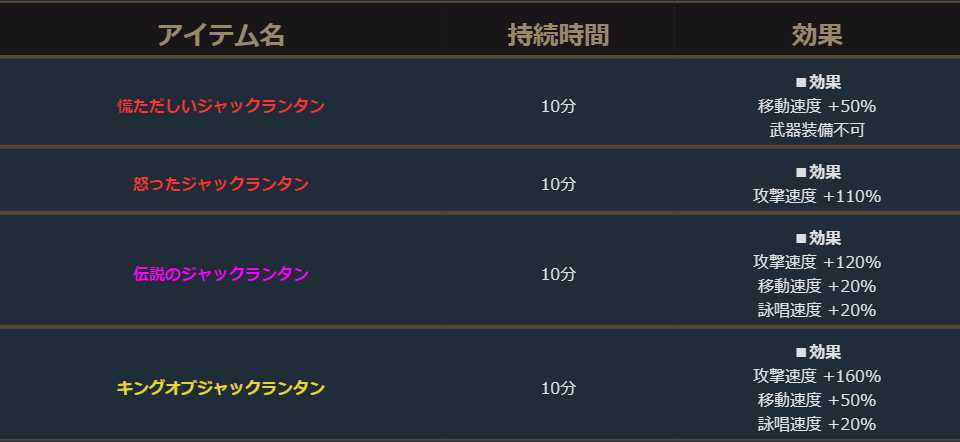The width and height of the screenshot is (960, 442).
Task: Click the 武器装備不可 effect text
Action: (x=817, y=130)
